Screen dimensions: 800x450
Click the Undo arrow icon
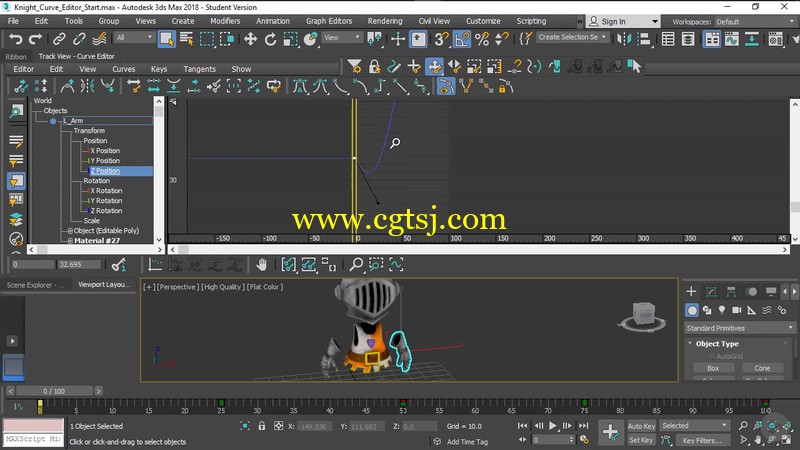[16, 39]
